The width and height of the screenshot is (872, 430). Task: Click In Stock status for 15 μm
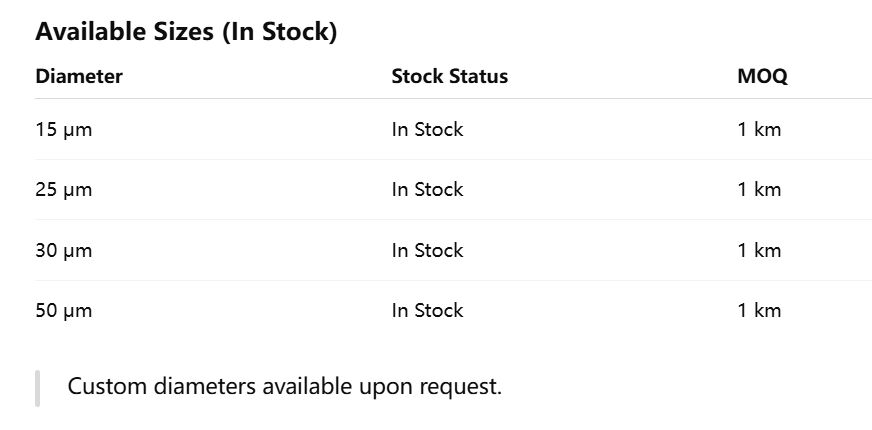[427, 129]
